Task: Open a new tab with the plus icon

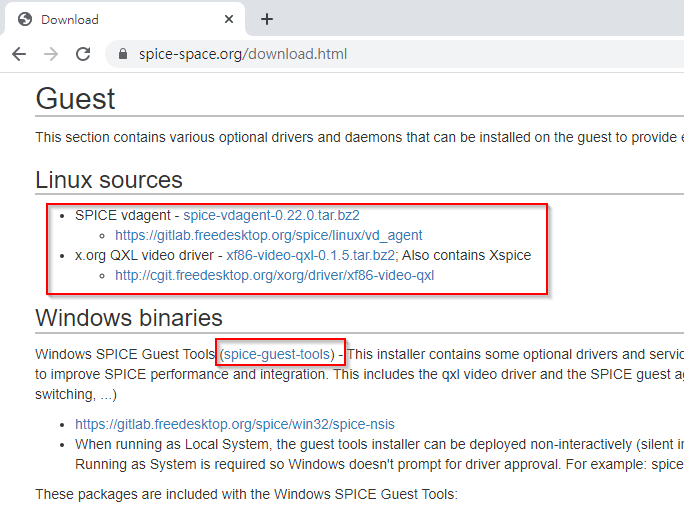Action: (267, 19)
